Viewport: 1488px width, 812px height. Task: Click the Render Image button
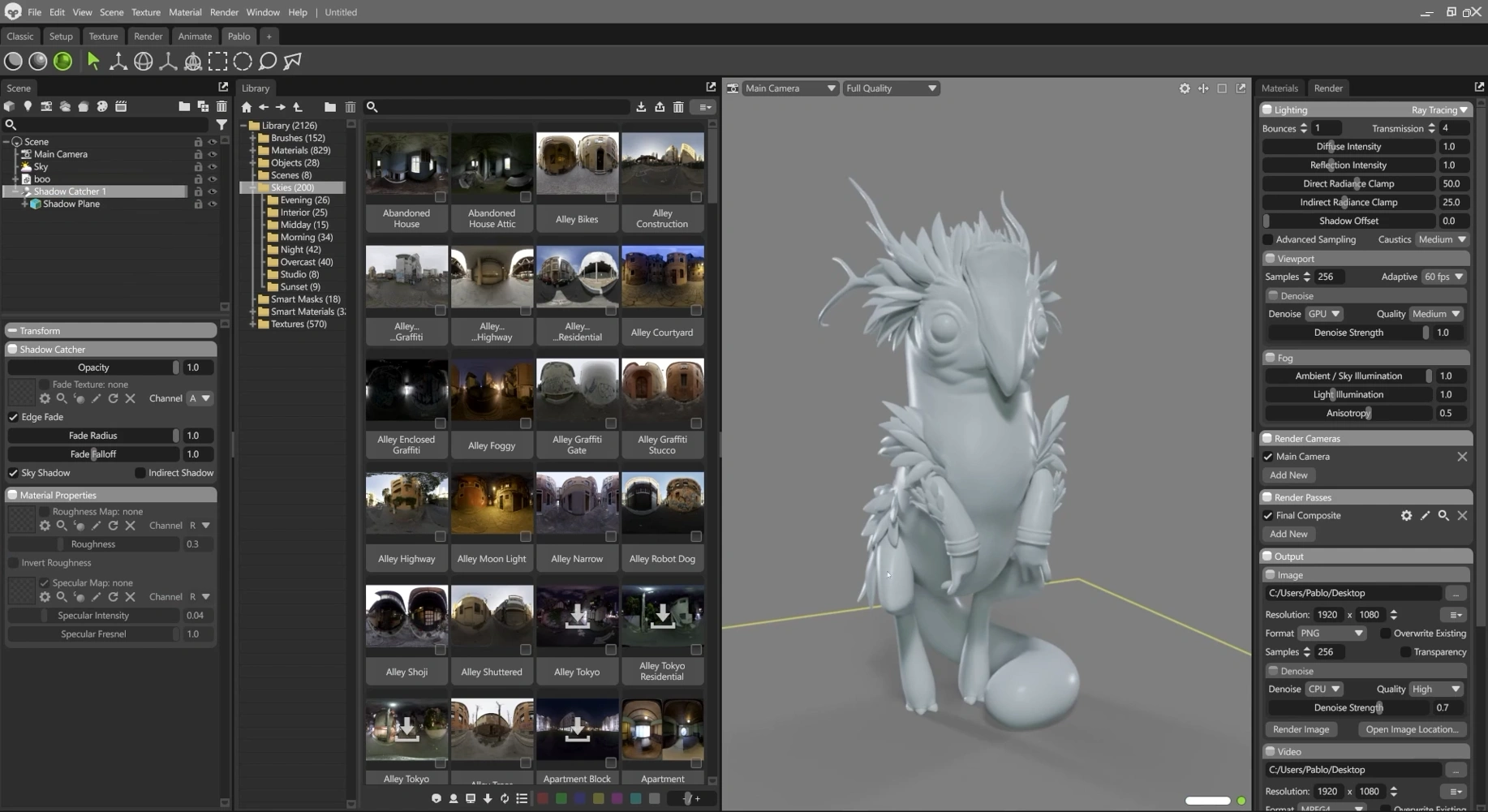[1301, 729]
